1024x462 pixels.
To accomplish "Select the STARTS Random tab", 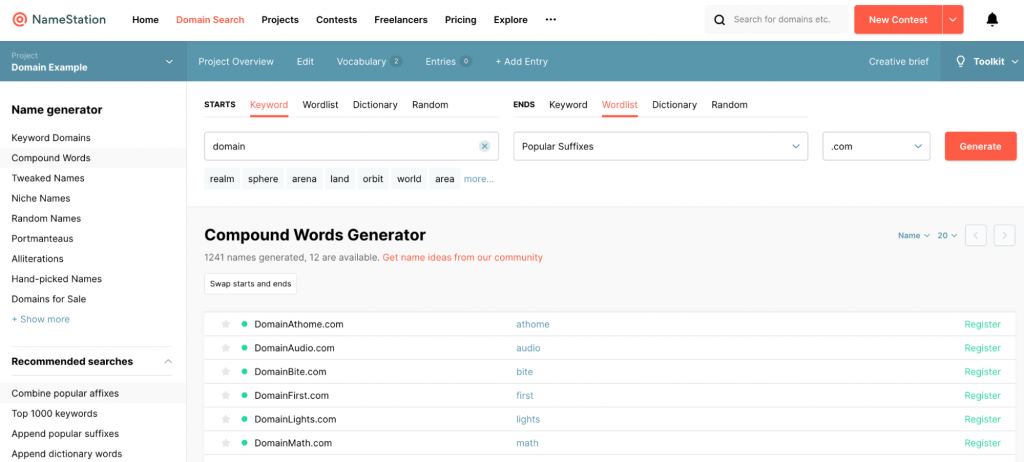I will tap(430, 105).
